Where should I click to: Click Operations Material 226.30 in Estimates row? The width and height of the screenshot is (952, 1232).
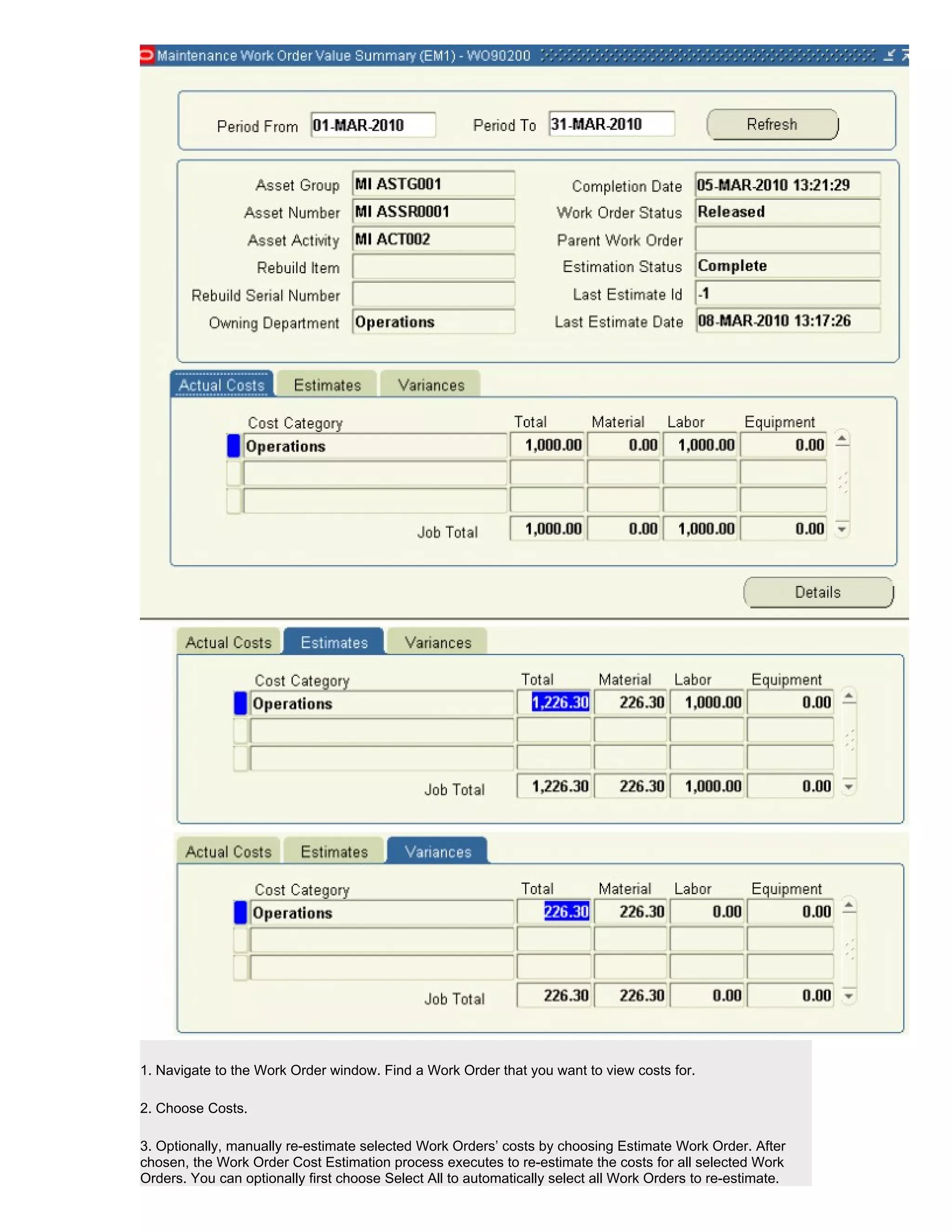pos(630,702)
